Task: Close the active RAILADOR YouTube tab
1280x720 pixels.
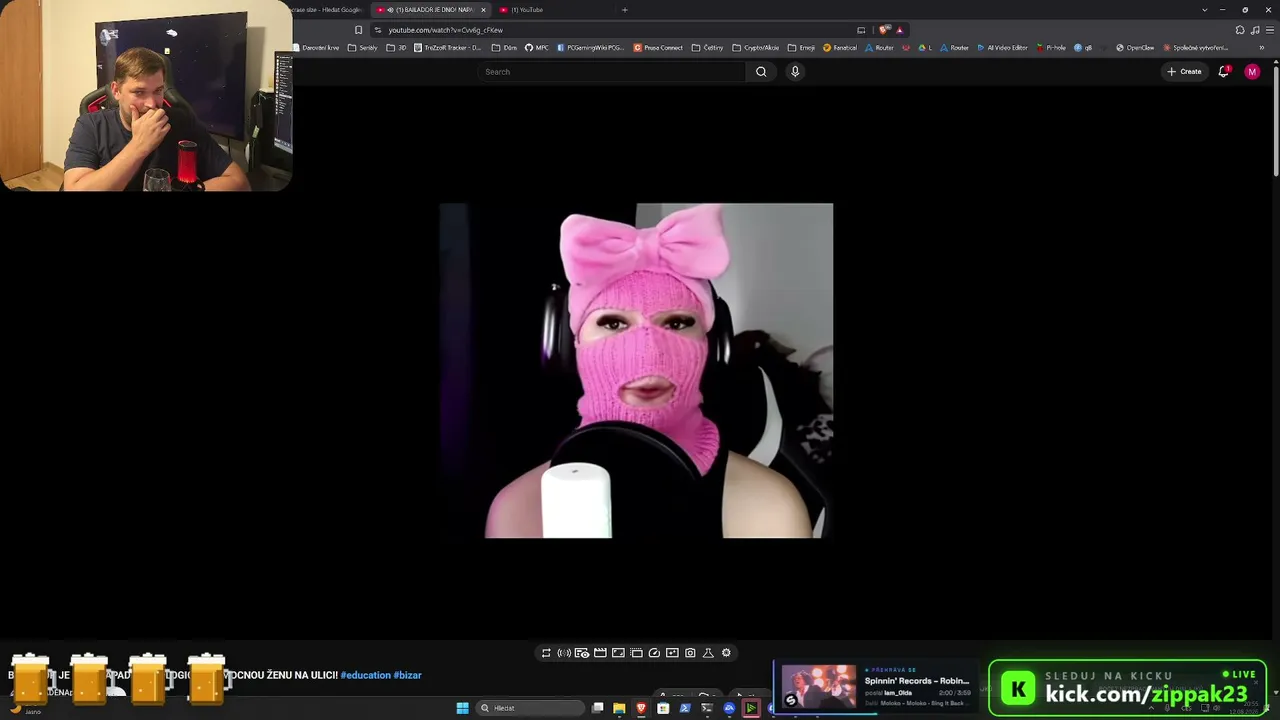Action: coord(483,10)
